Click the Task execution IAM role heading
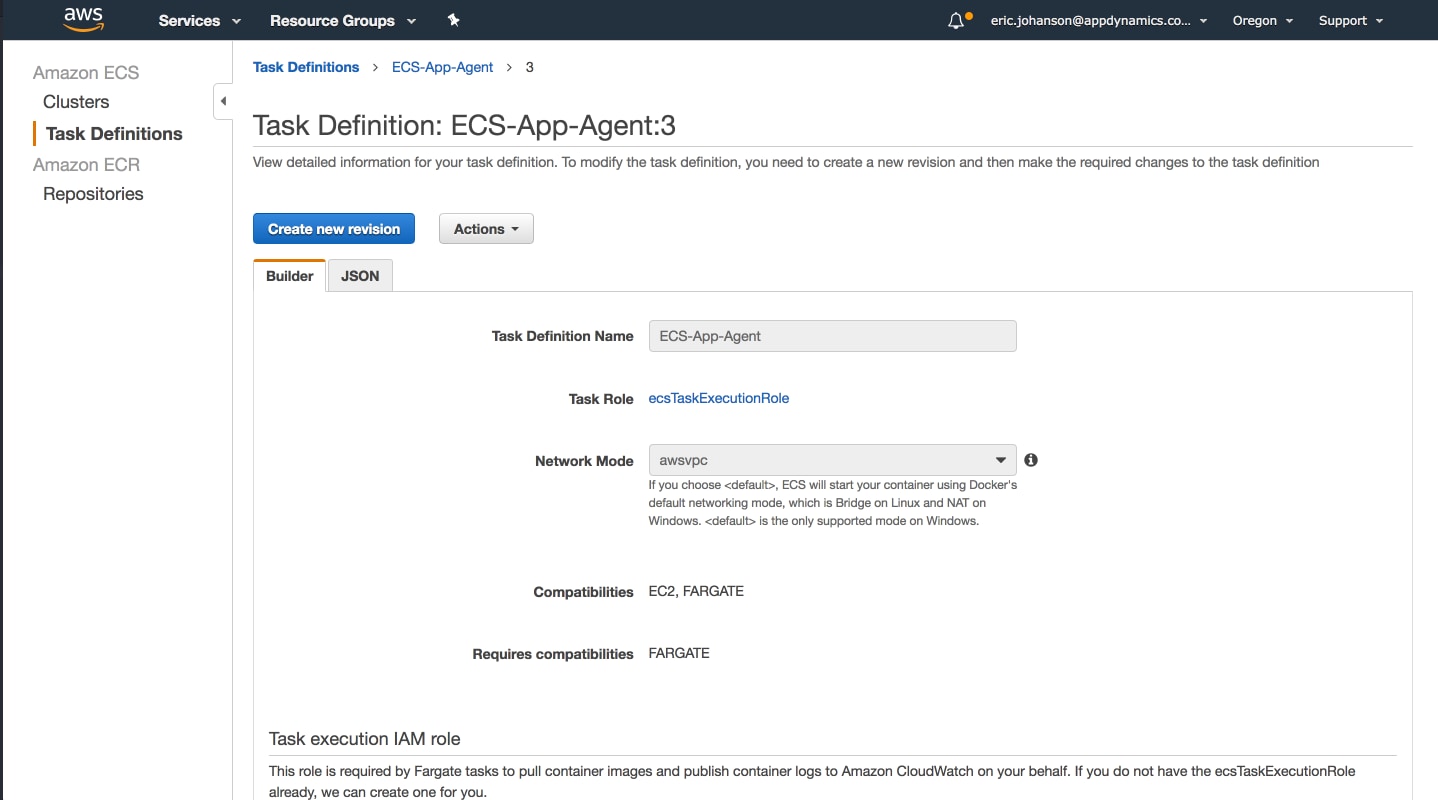This screenshot has width=1438, height=800. pyautogui.click(x=365, y=739)
